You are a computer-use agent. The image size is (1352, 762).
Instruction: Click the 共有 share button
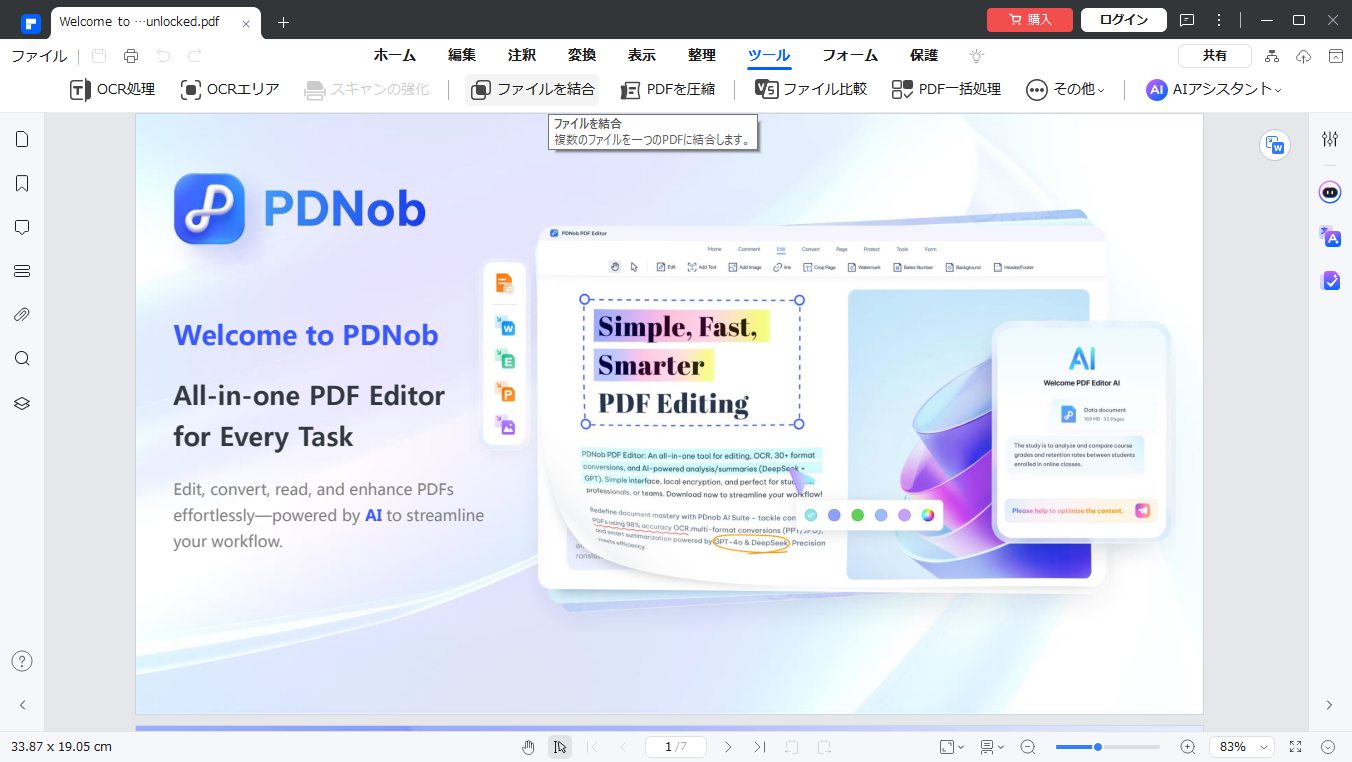pyautogui.click(x=1215, y=56)
